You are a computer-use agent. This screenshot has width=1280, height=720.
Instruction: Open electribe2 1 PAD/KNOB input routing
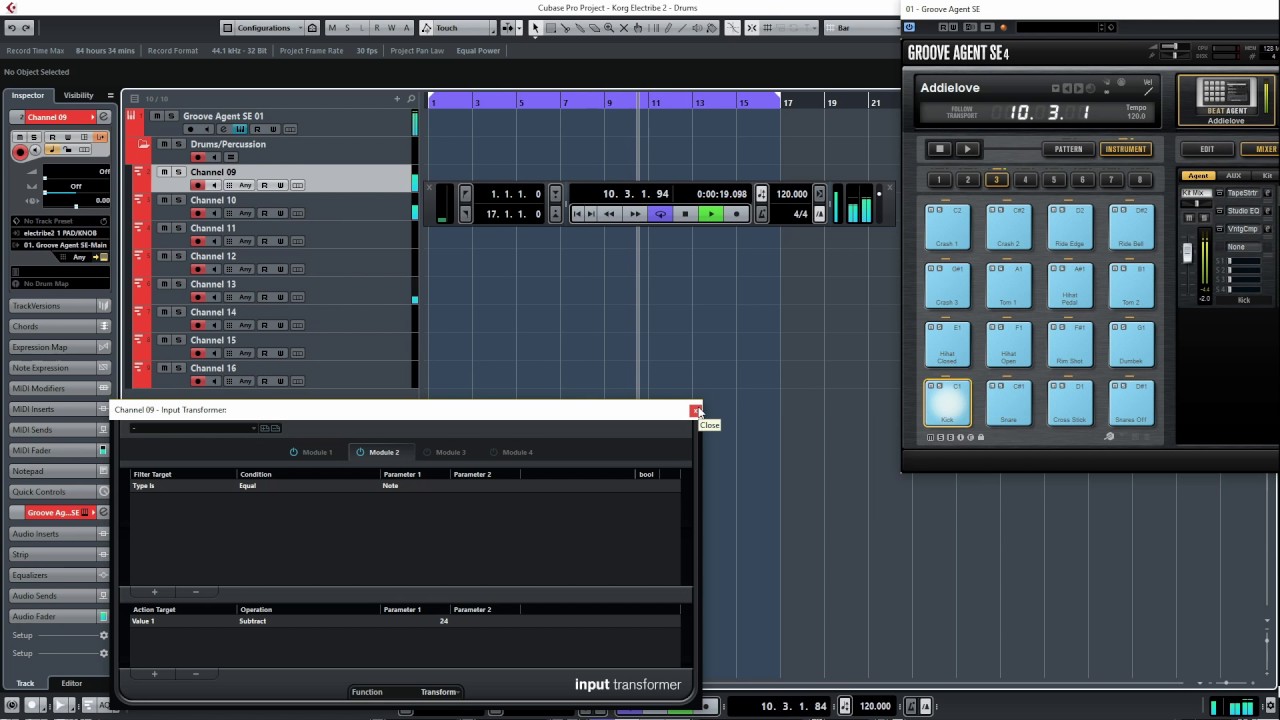60,233
